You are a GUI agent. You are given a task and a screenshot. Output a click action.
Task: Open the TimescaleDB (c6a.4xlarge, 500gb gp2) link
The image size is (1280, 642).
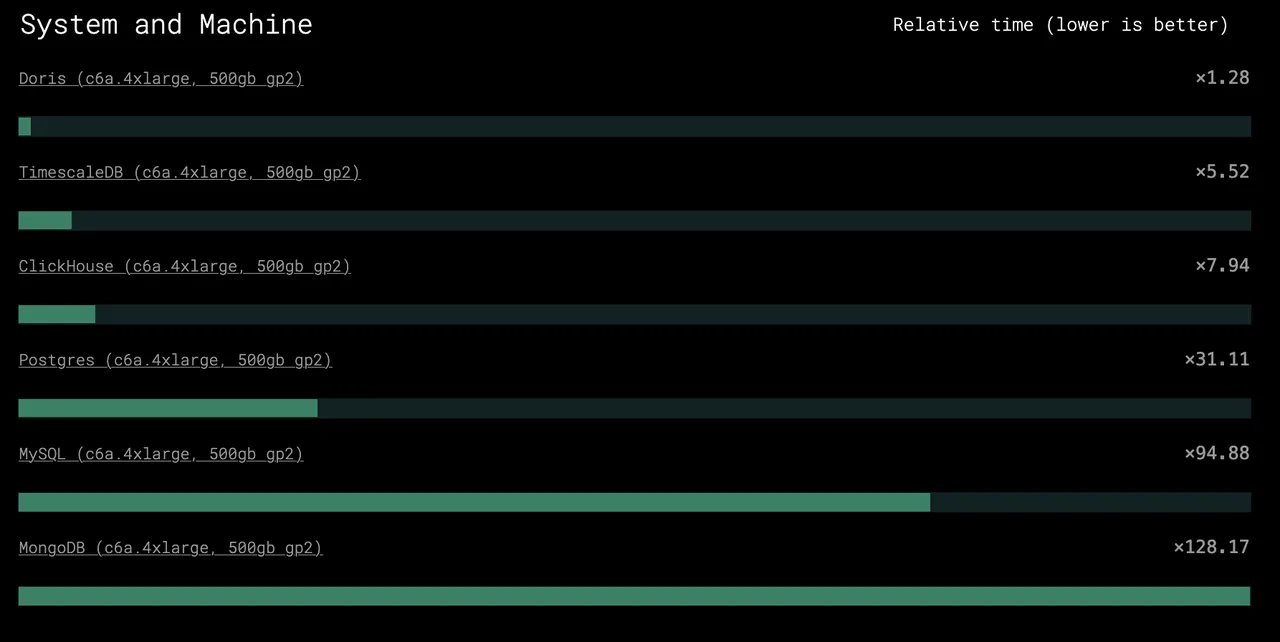pos(189,173)
